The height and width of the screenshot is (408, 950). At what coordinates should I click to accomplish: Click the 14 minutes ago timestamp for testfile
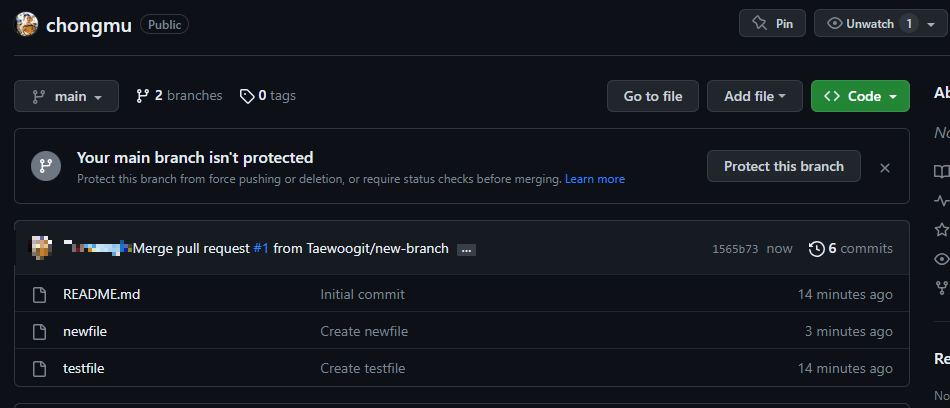tap(845, 369)
